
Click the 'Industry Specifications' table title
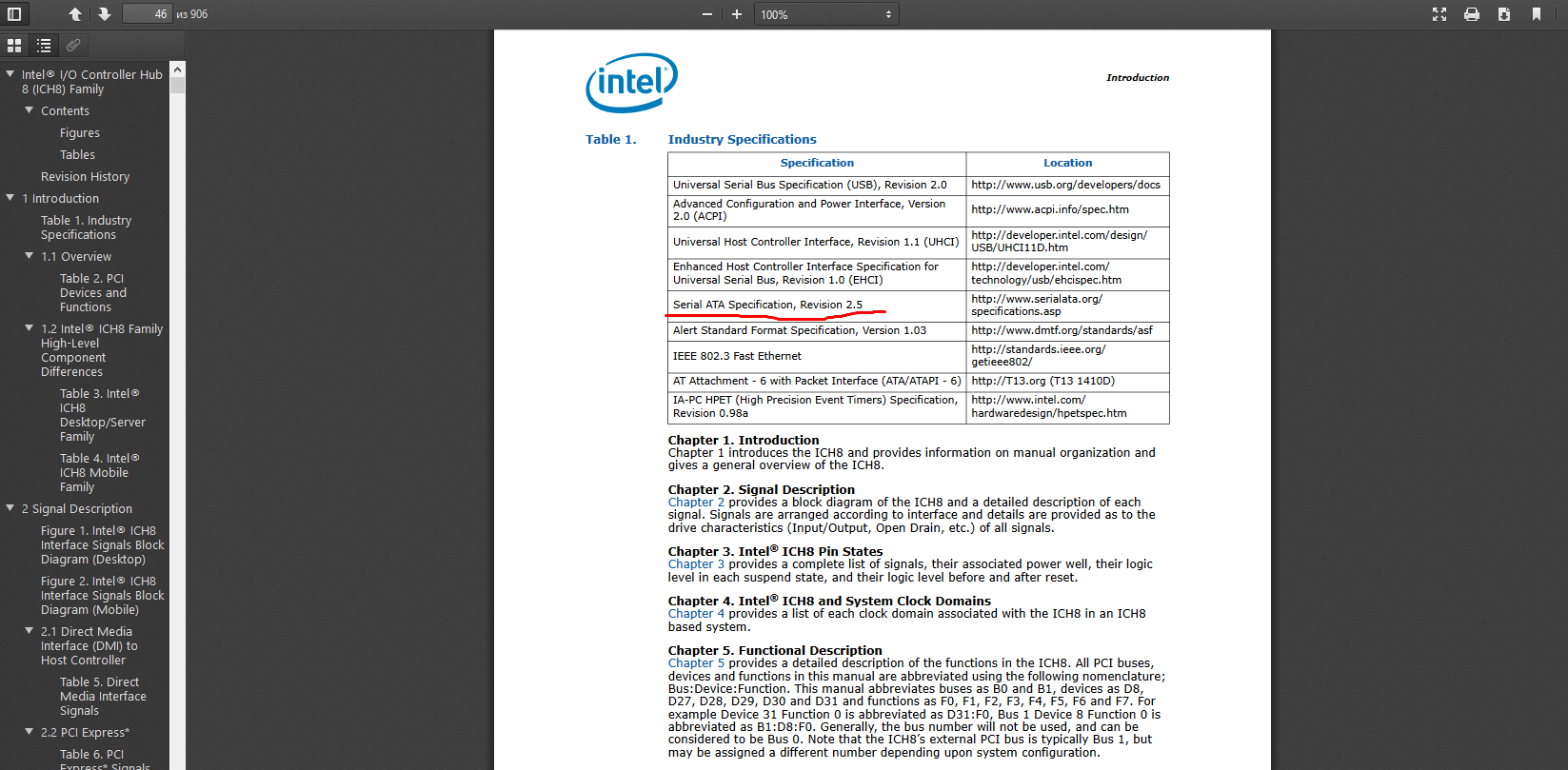(743, 140)
